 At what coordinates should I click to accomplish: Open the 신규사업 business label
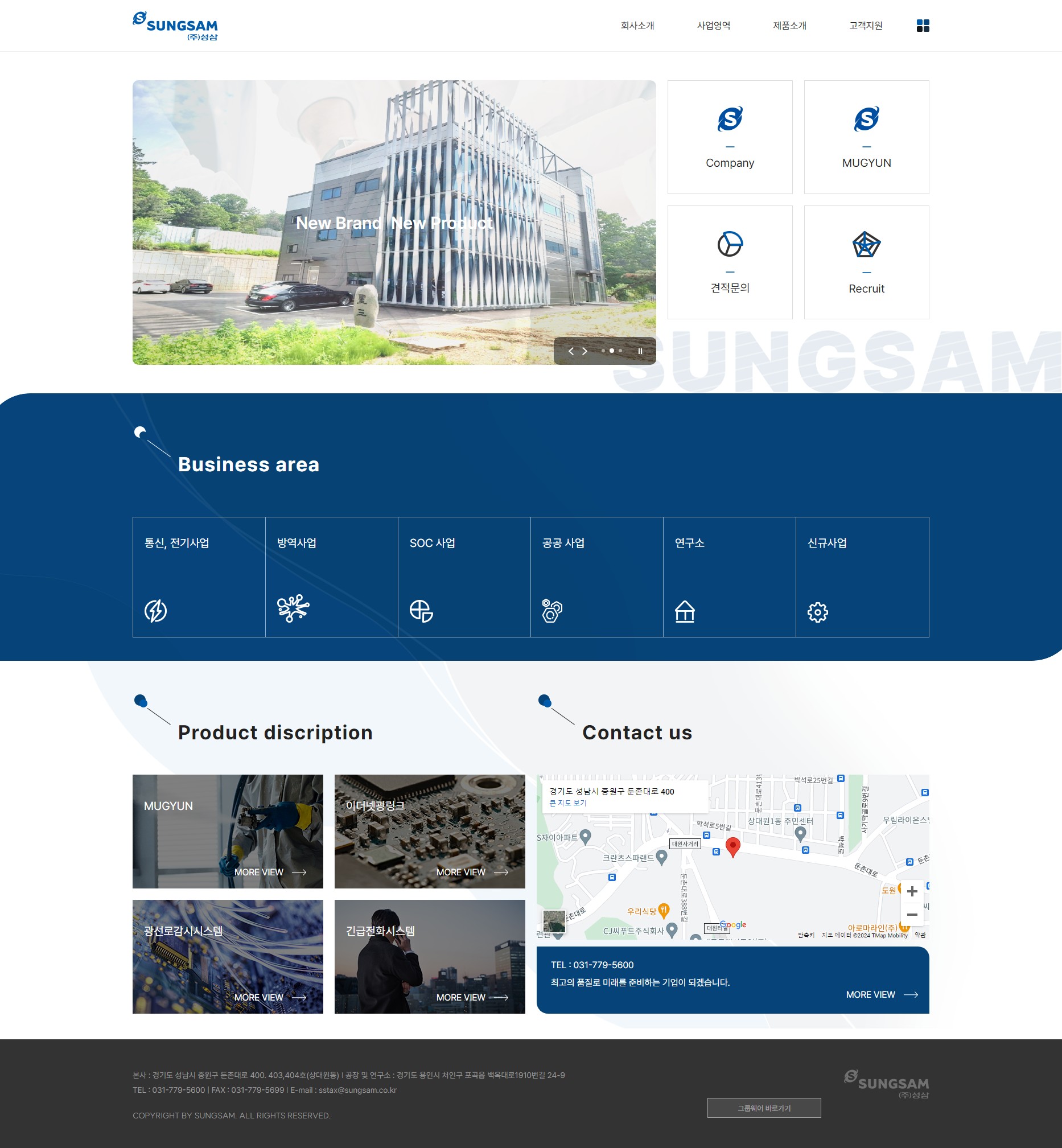click(827, 543)
